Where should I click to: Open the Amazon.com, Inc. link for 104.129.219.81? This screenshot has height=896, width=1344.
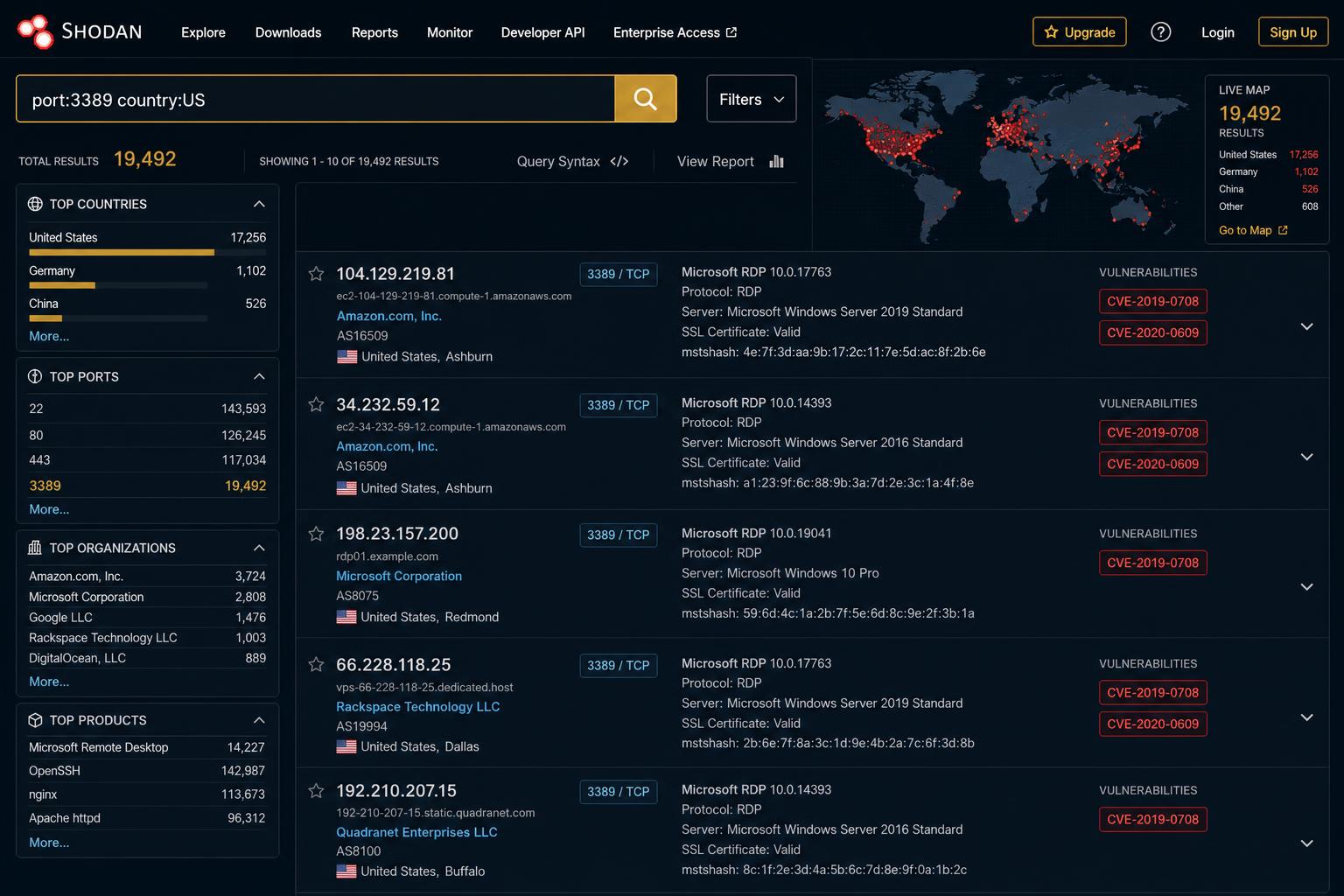388,316
